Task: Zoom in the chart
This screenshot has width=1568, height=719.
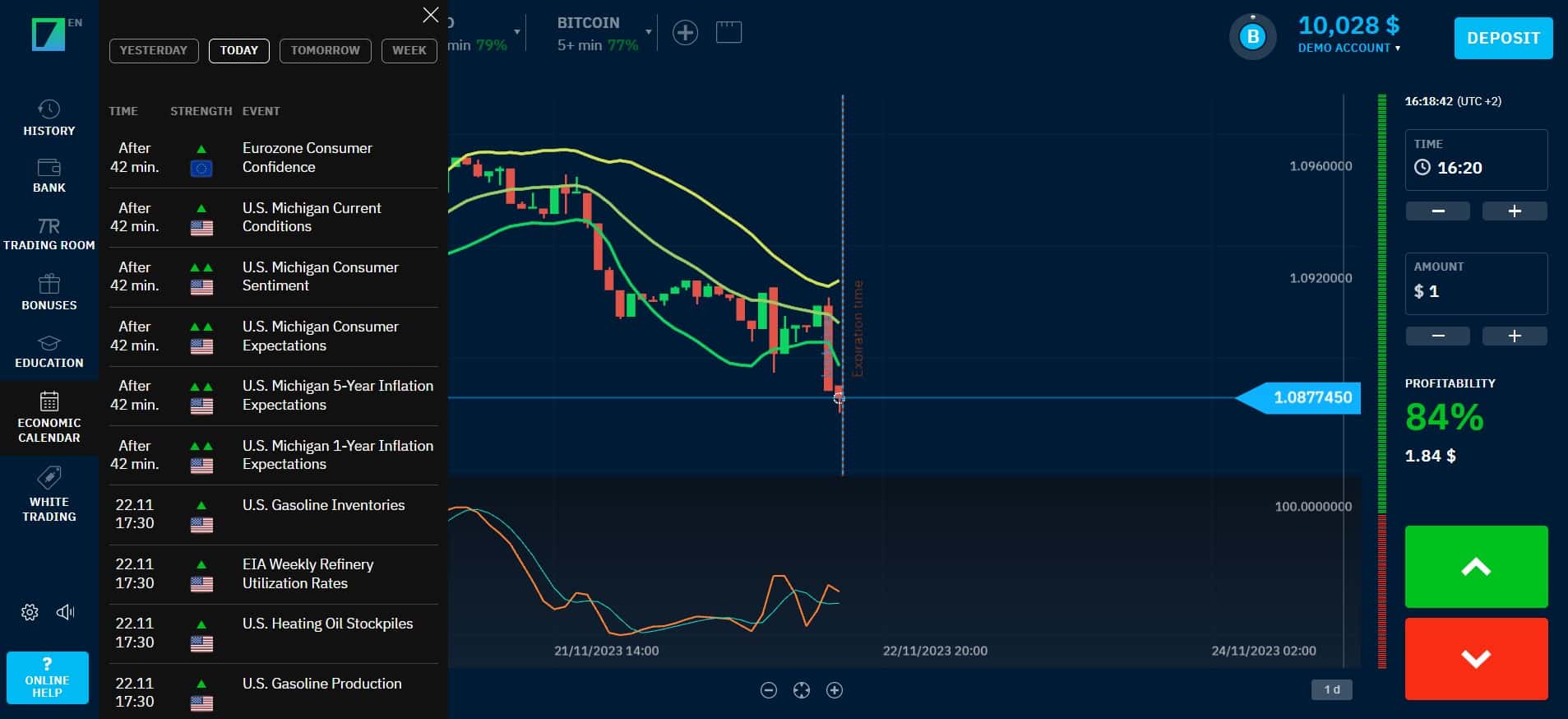Action: pos(835,690)
